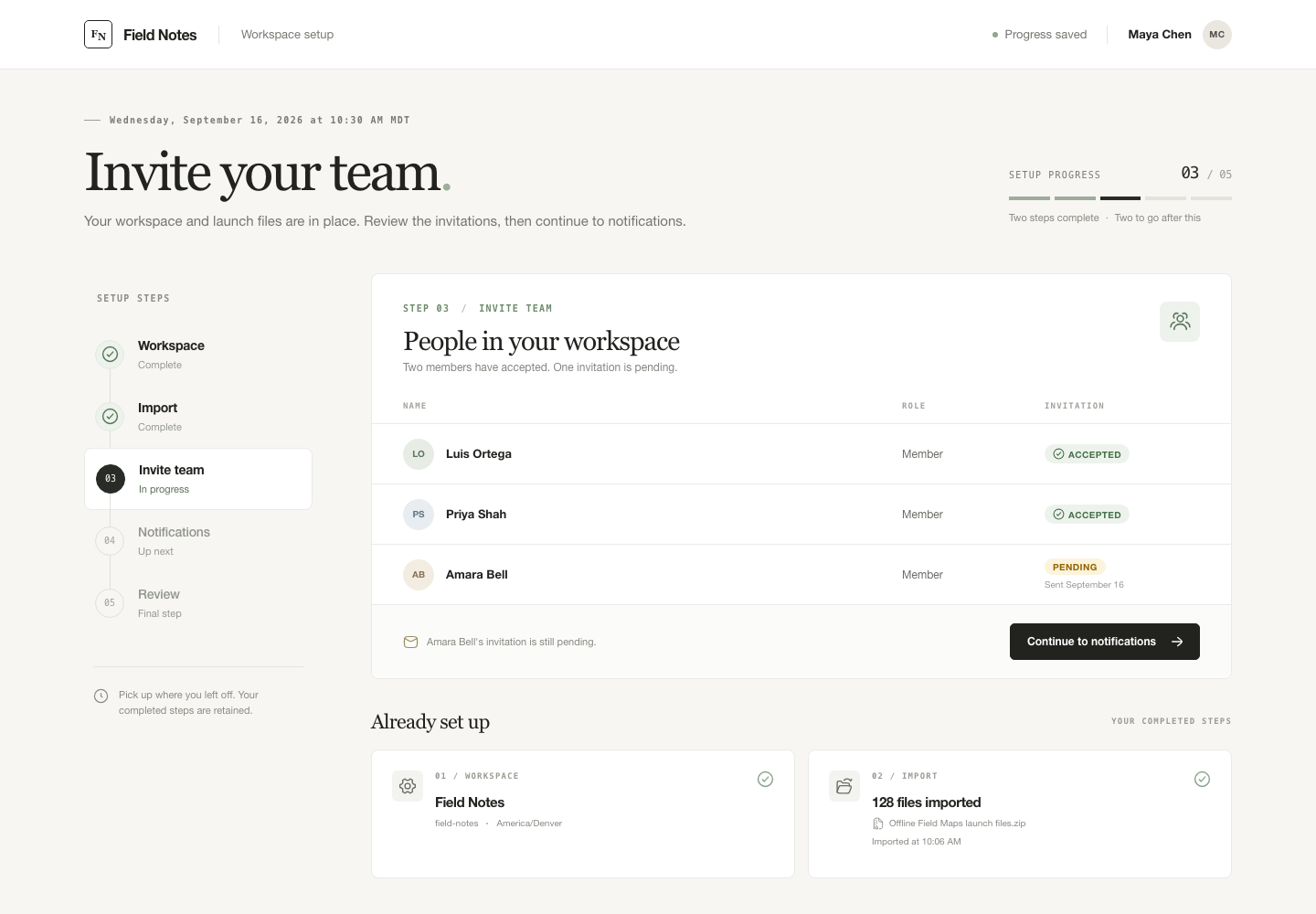The image size is (1316, 914).
Task: Select the Luis Ortega name
Action: (x=479, y=454)
